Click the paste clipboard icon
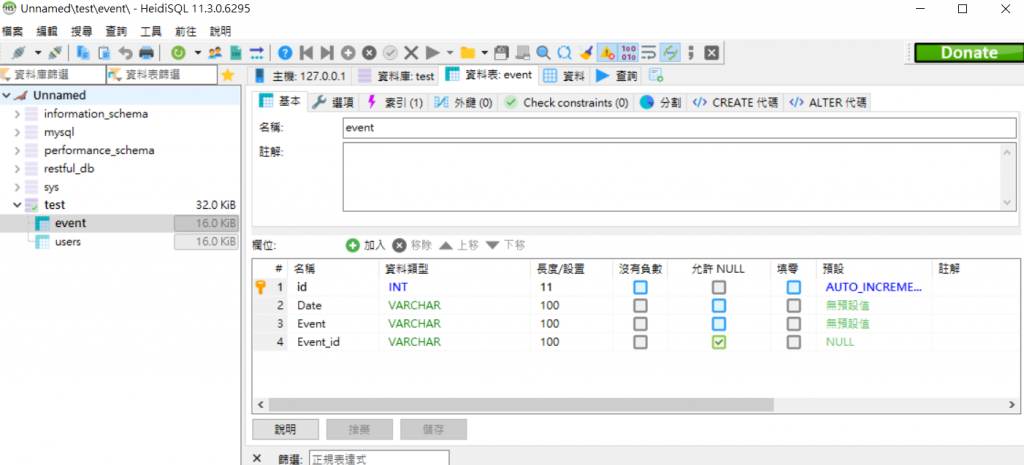The width and height of the screenshot is (1024, 465). (104, 52)
